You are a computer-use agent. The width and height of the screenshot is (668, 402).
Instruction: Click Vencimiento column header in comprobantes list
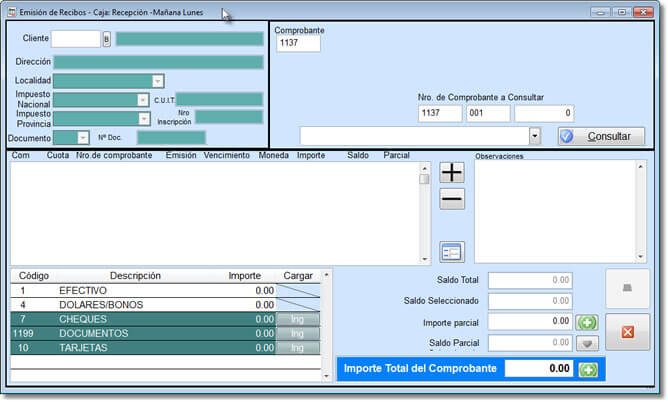(226, 155)
